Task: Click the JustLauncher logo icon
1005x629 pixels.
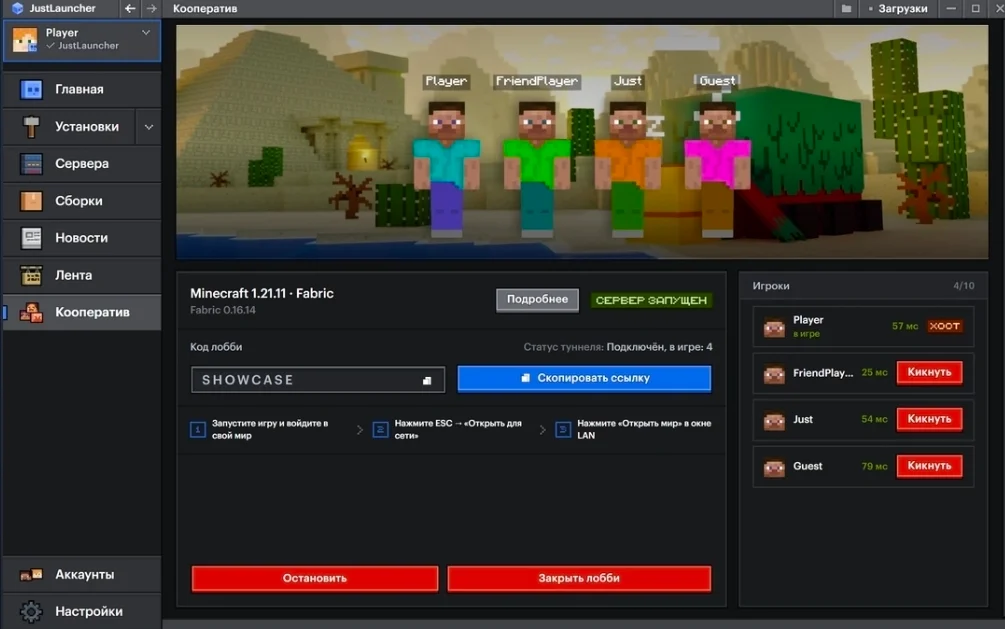Action: pos(18,8)
